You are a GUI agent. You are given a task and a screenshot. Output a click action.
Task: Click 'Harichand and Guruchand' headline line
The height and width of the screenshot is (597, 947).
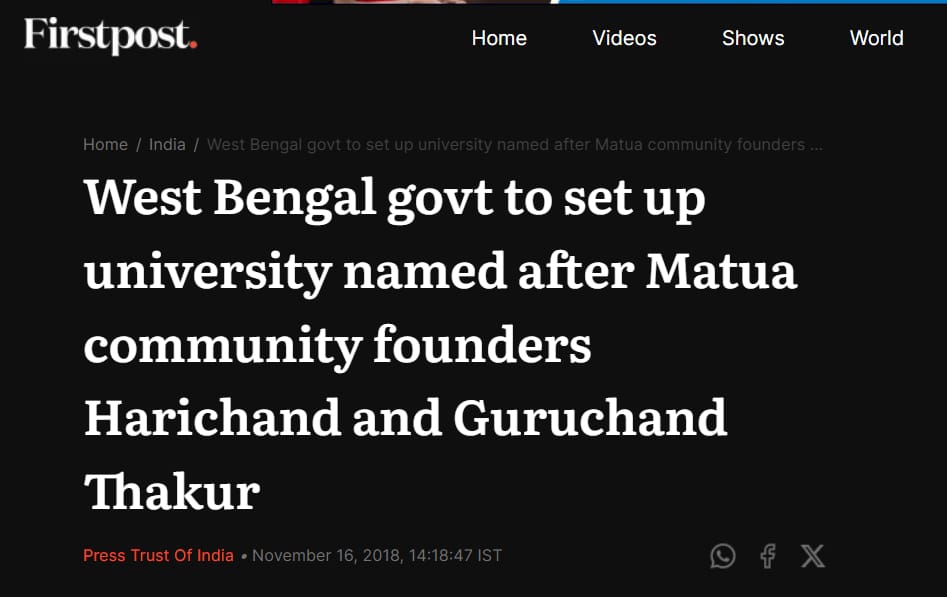coord(406,418)
